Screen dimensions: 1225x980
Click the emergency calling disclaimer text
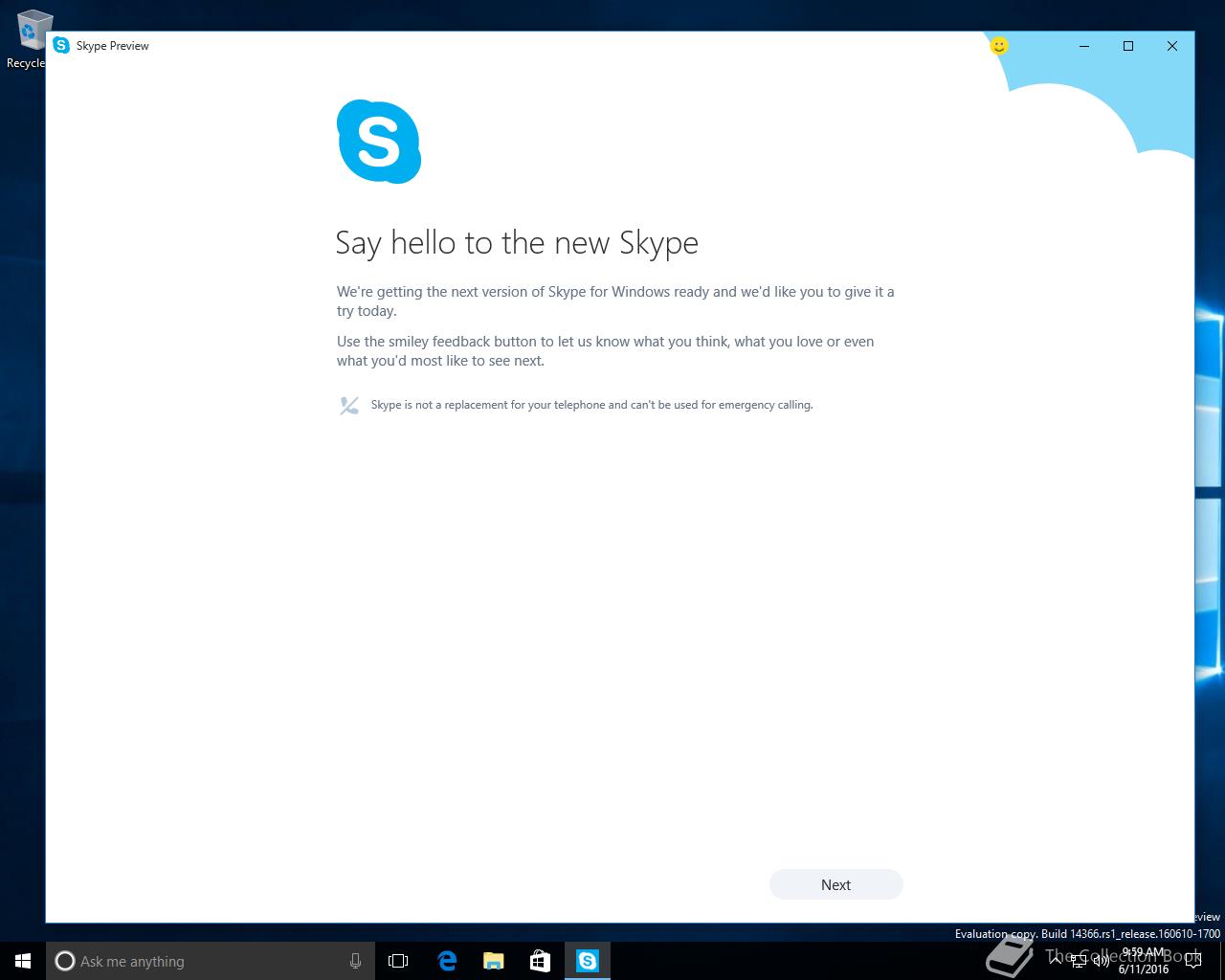(591, 405)
